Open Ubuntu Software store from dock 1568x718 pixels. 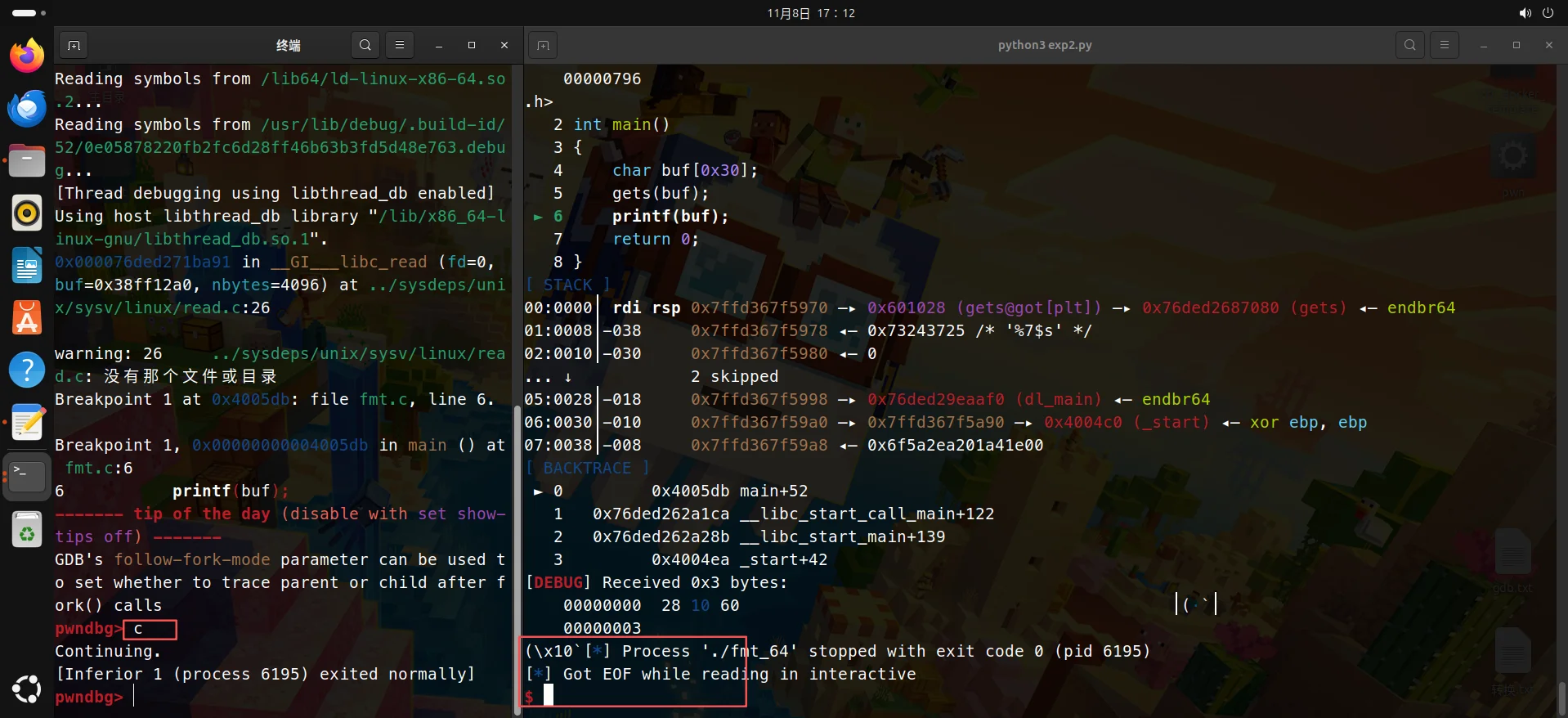click(x=27, y=318)
